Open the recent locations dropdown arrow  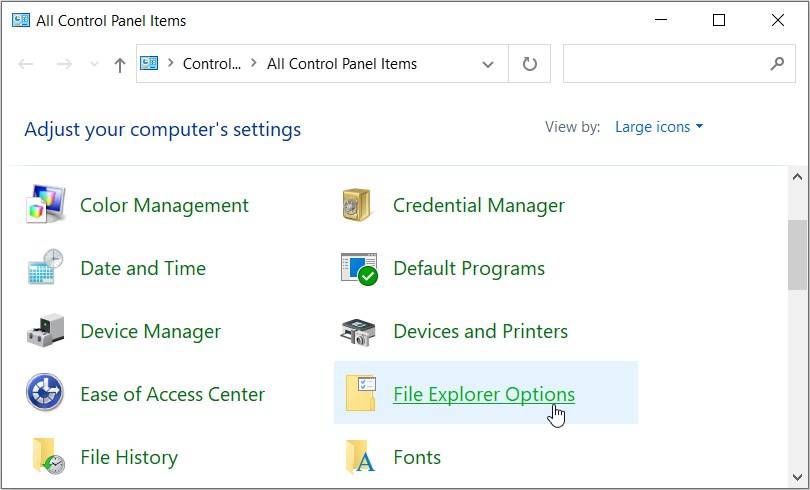(x=94, y=64)
